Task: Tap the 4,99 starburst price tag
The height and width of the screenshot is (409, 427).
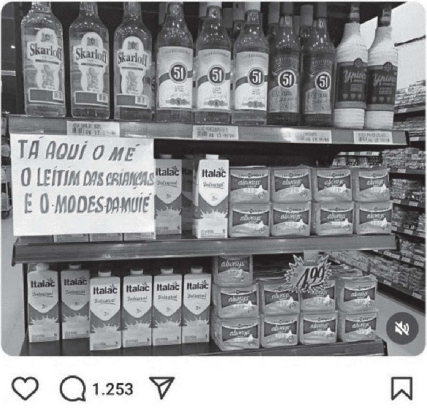Action: coord(309,274)
